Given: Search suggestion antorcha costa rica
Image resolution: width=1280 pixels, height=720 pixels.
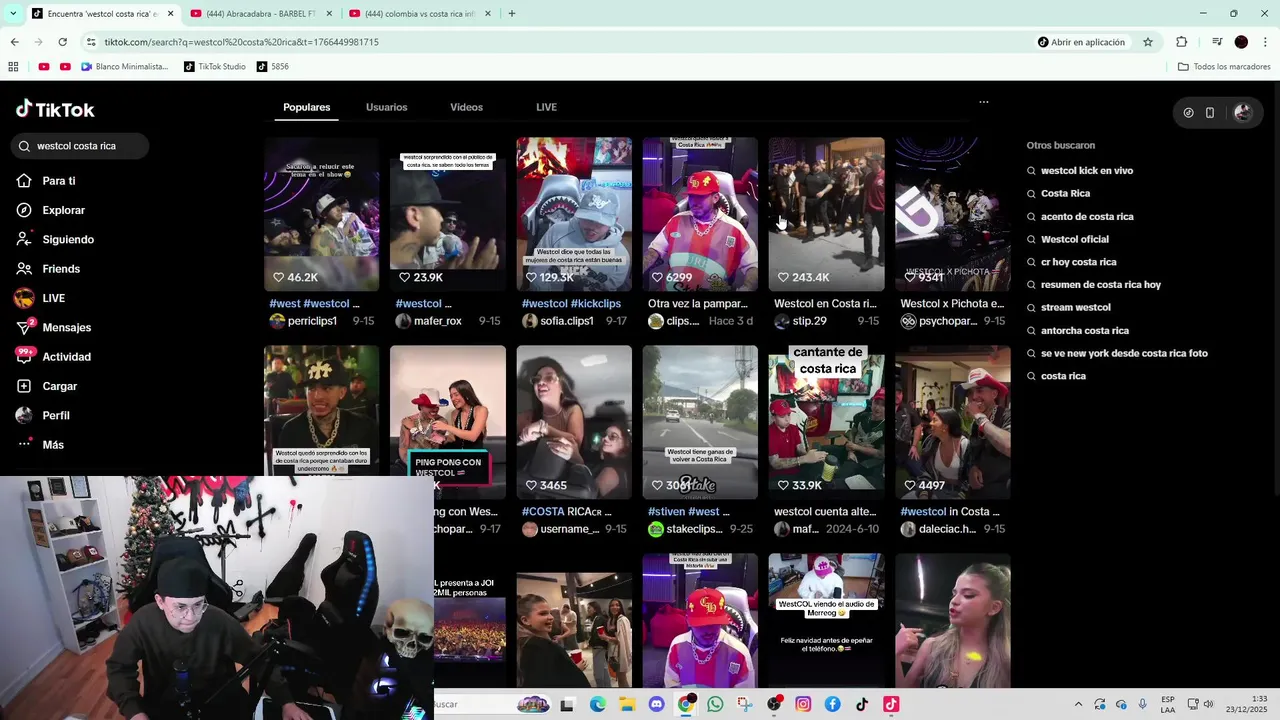Looking at the screenshot, I should point(1085,331).
